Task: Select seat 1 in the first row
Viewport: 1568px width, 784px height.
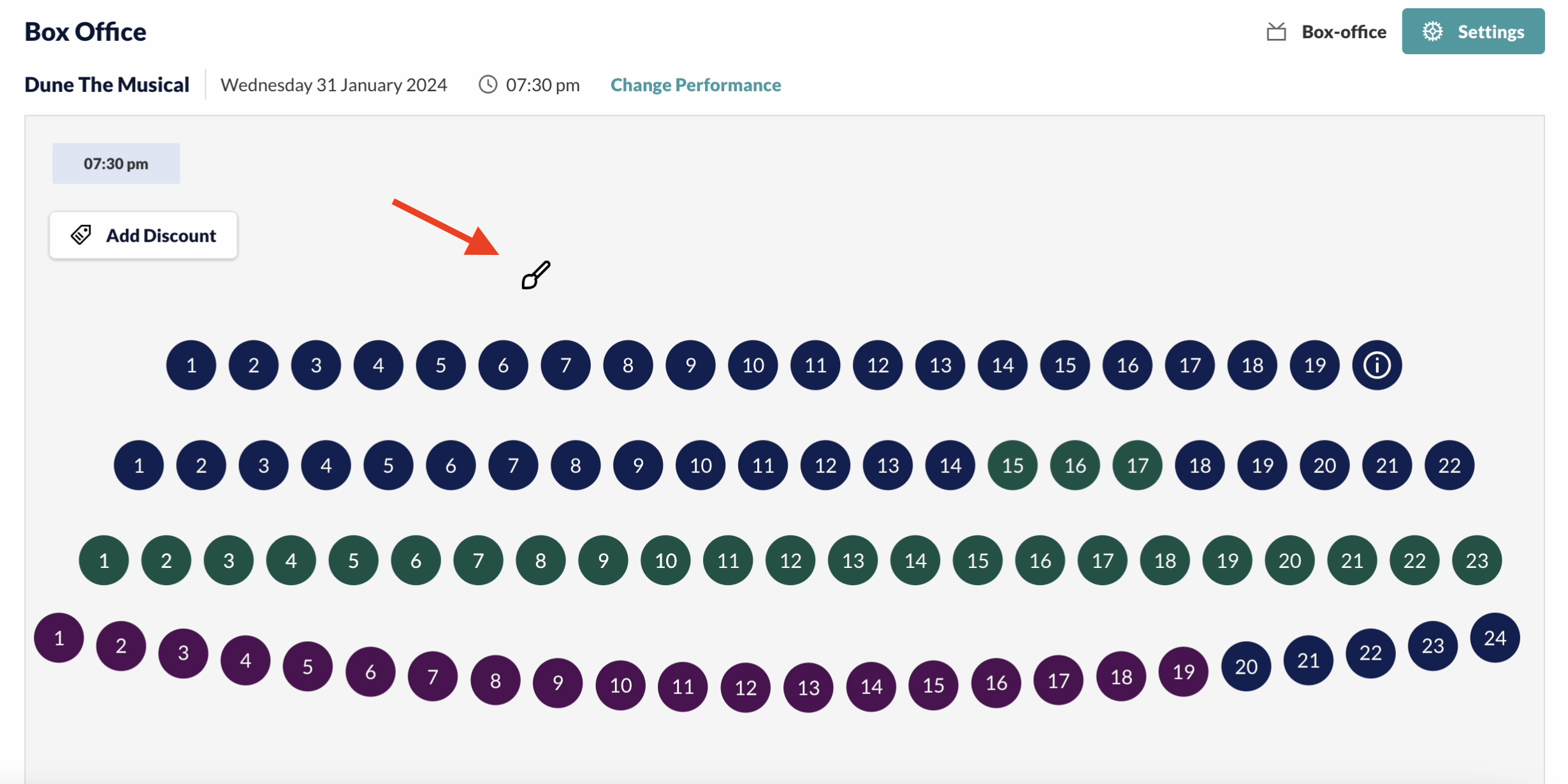Action: (191, 365)
